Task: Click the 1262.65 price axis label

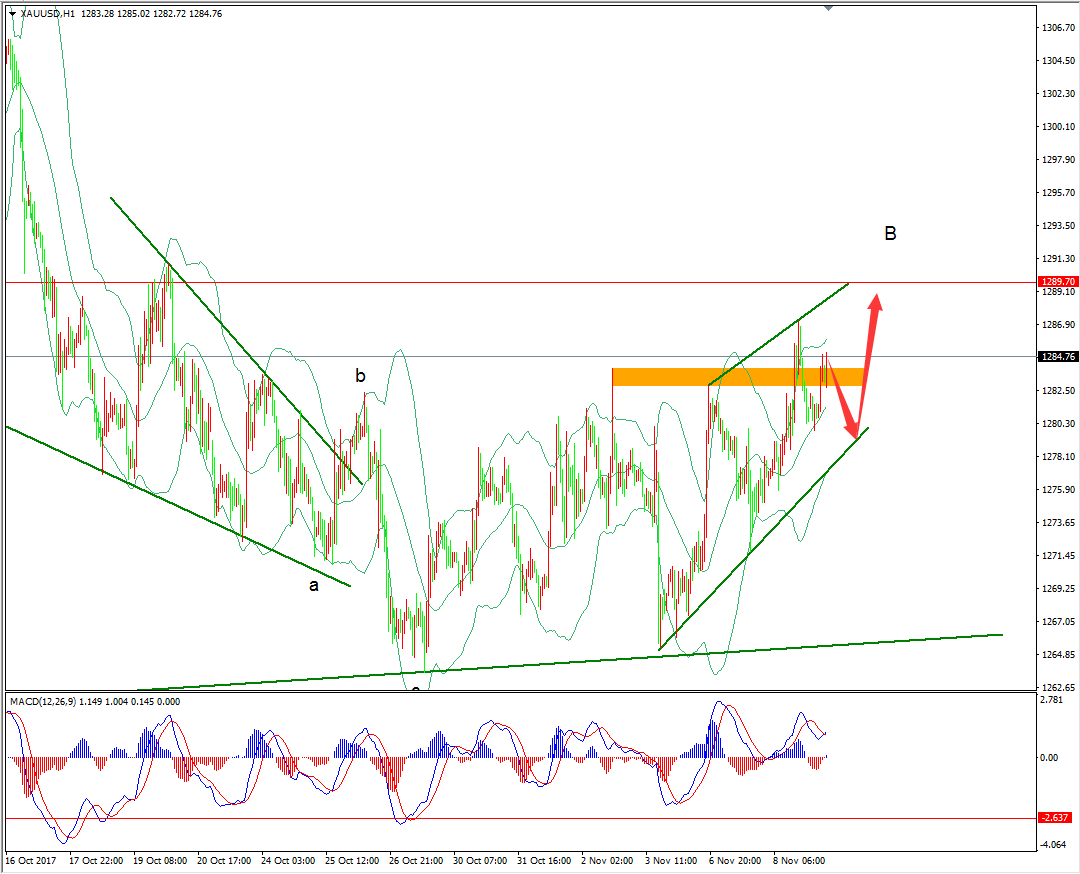Action: pos(1059,688)
